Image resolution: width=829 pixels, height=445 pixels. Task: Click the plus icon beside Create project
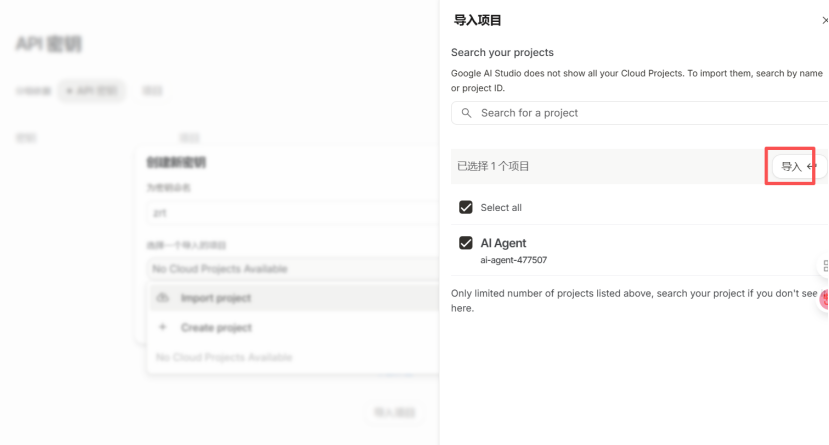pyautogui.click(x=164, y=327)
